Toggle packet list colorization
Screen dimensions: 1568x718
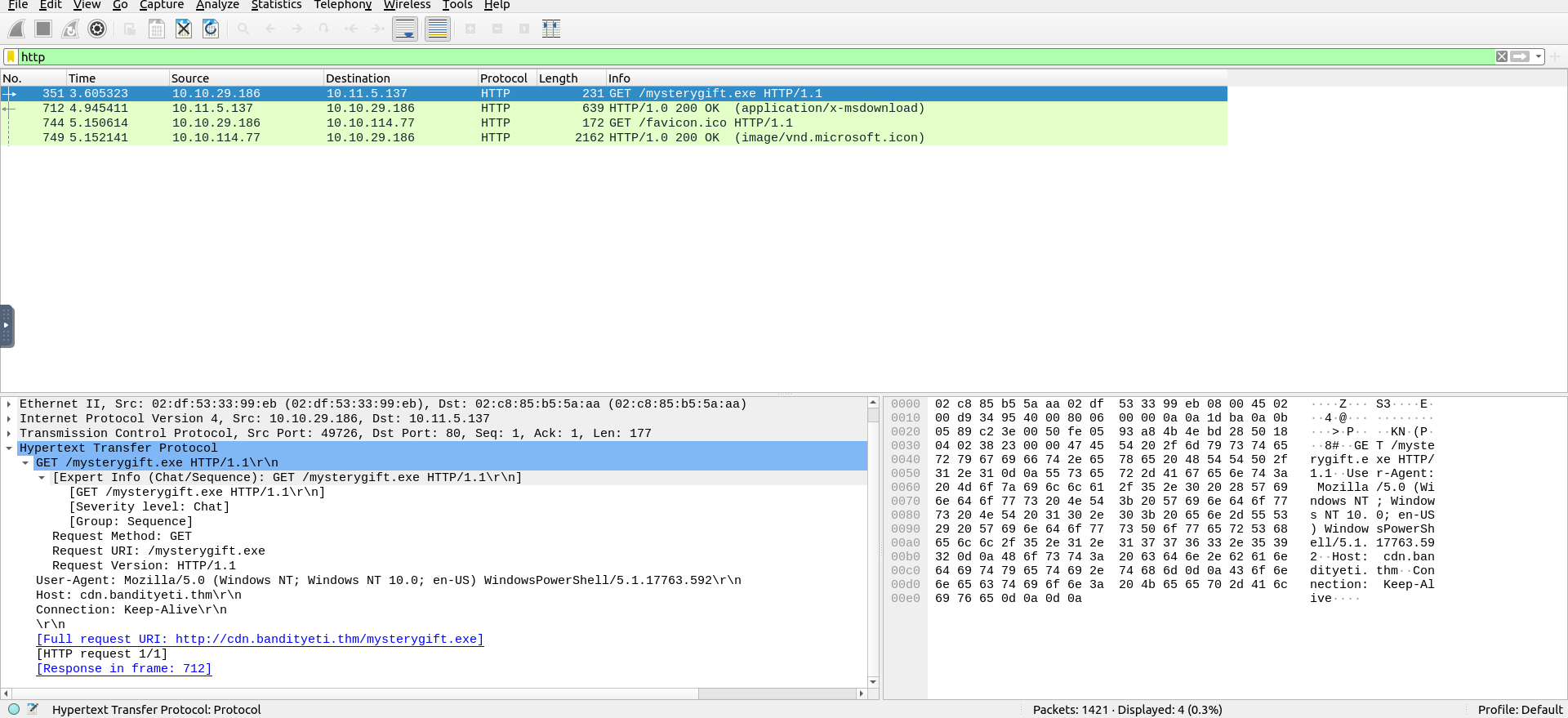pos(438,29)
